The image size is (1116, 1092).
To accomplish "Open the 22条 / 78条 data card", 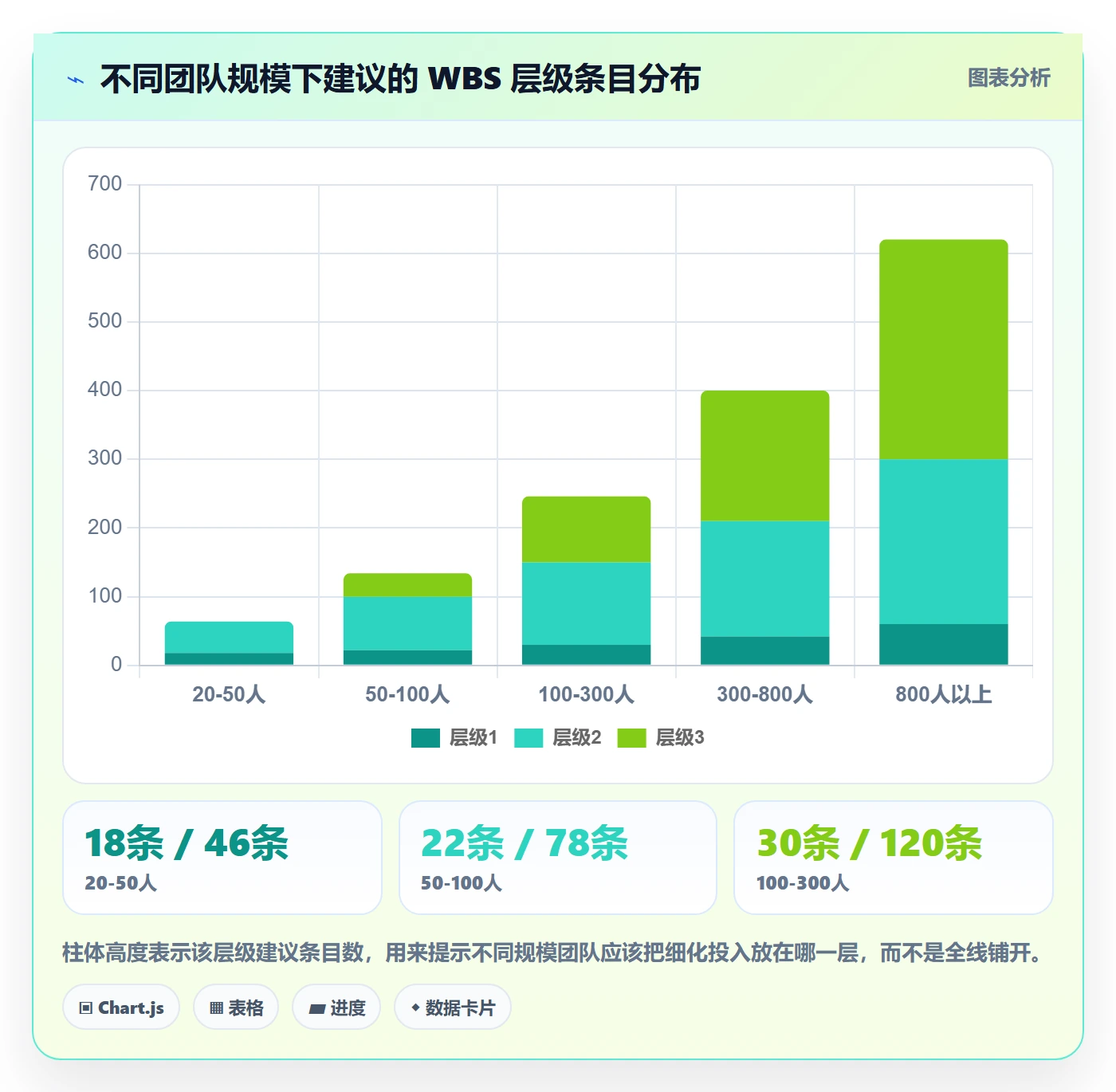I will (x=558, y=858).
